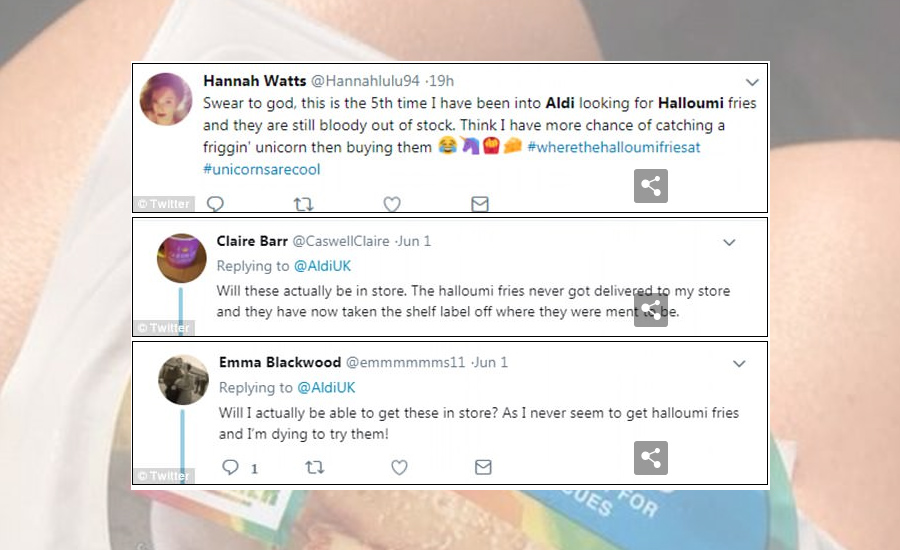Image resolution: width=900 pixels, height=550 pixels.
Task: Open chevron menu on Emma Blackwood tweet
Action: (739, 363)
